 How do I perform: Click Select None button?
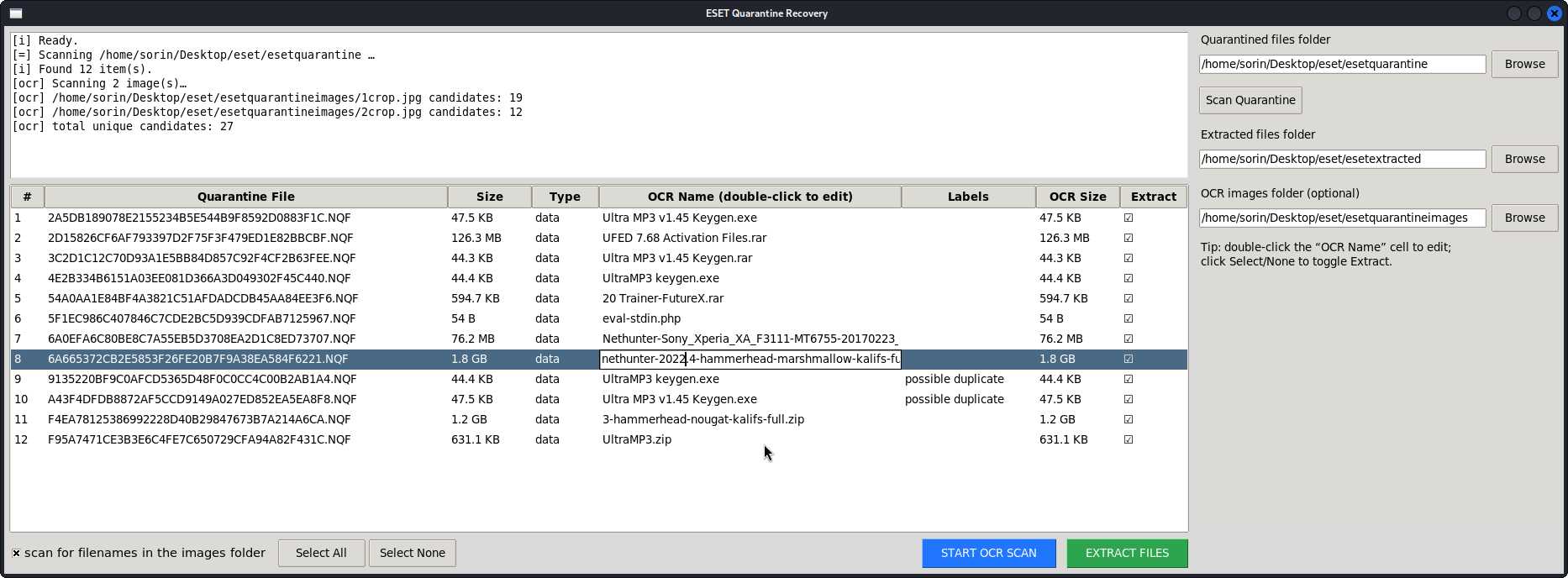[413, 553]
